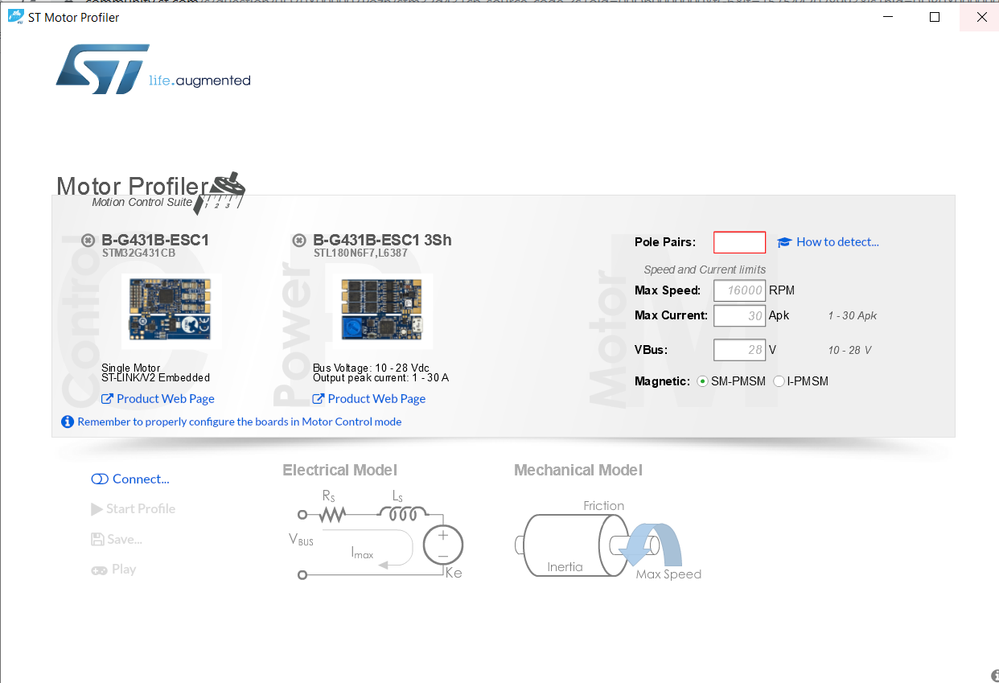Close the ST Motor Profiler window

point(982,17)
